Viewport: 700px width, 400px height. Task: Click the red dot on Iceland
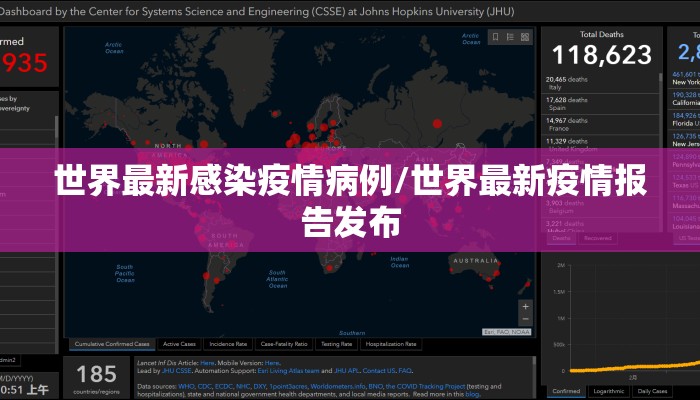click(x=275, y=113)
